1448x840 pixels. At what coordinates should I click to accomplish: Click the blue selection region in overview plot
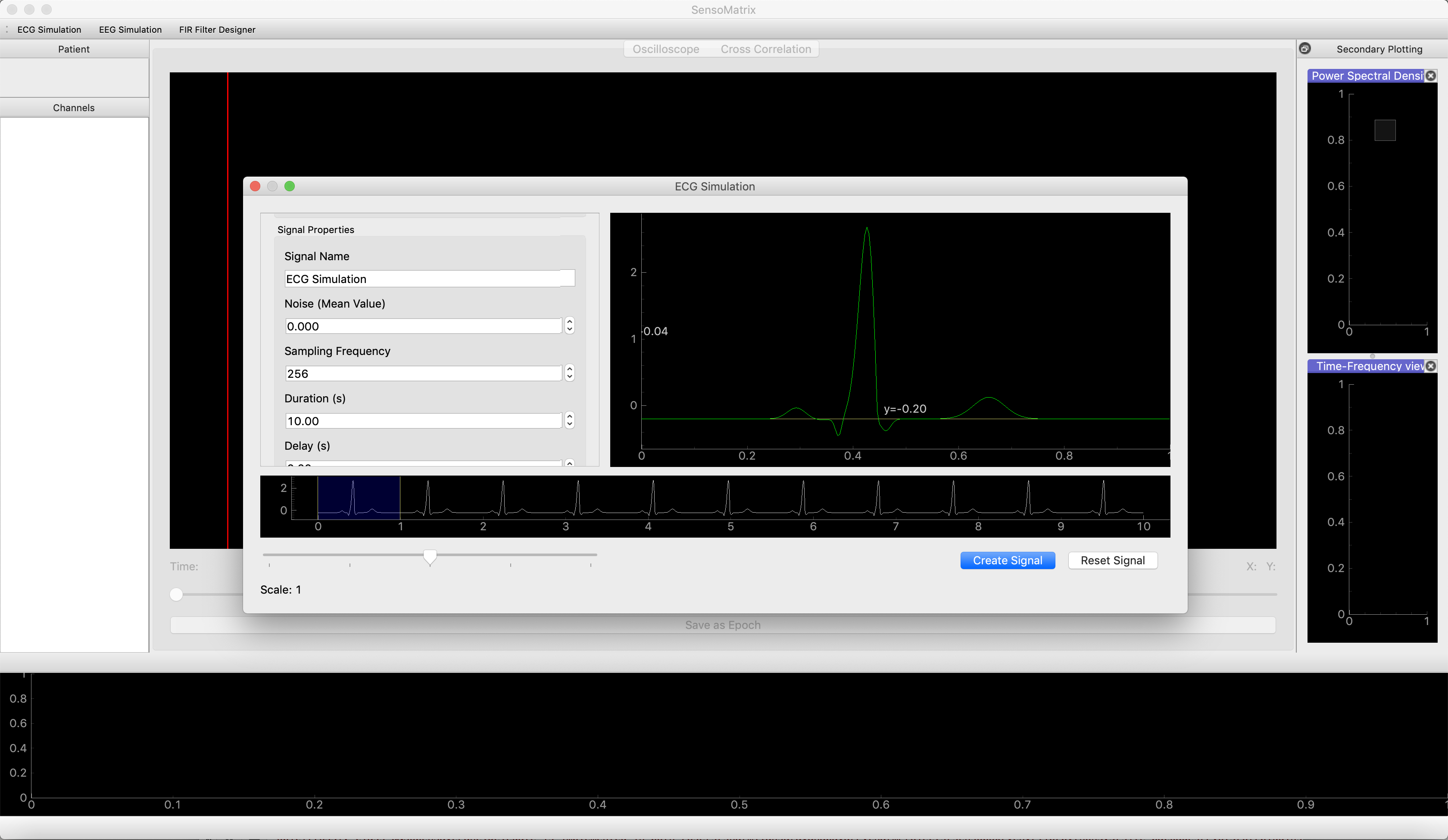359,498
